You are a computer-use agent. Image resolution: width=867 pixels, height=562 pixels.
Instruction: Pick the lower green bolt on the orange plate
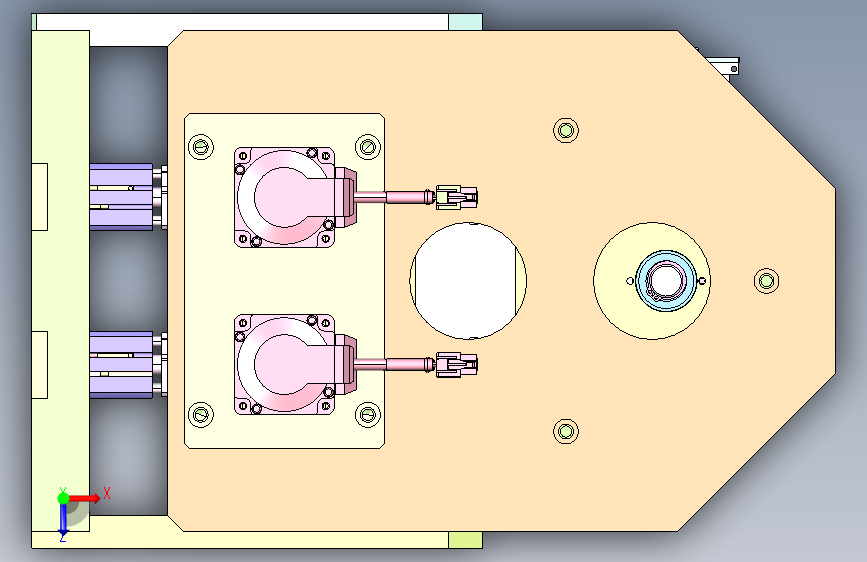coord(566,431)
